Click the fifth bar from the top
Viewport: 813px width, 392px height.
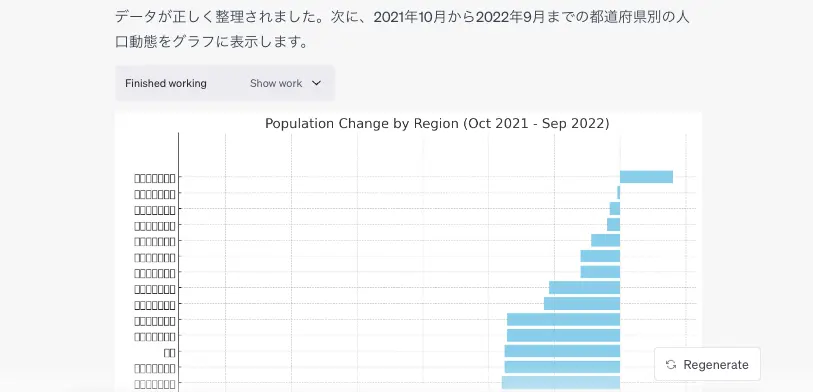pyautogui.click(x=606, y=240)
